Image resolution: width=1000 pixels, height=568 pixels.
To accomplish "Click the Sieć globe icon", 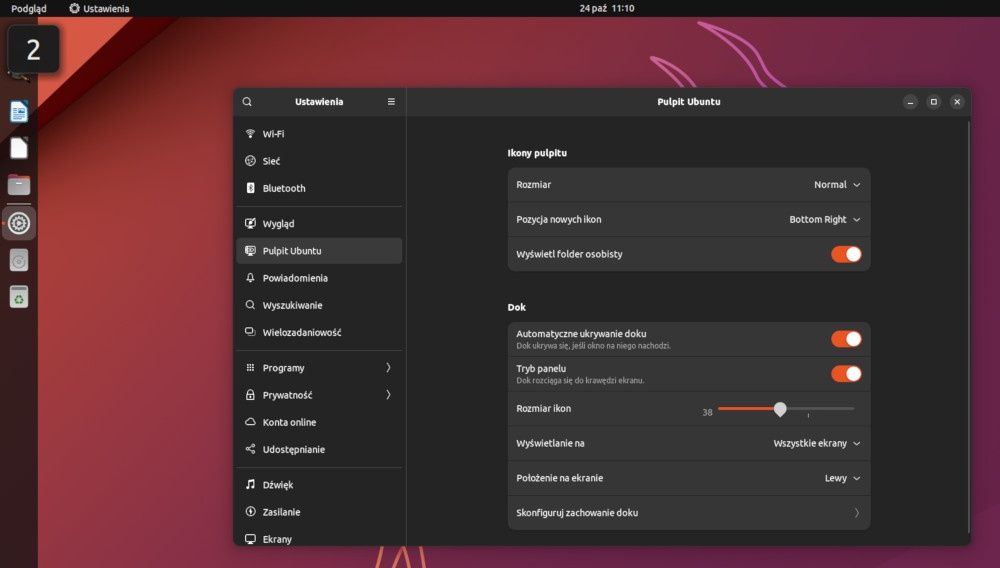I will [x=250, y=161].
